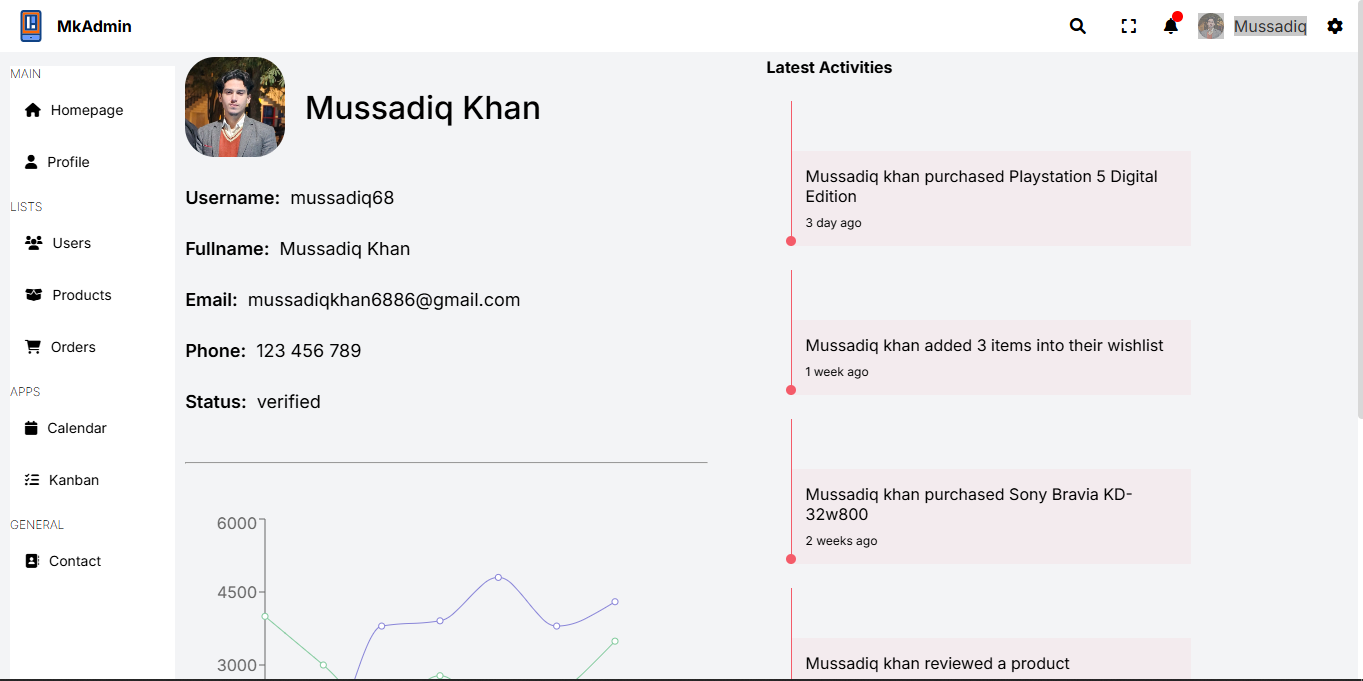Go to the Products list
This screenshot has width=1363, height=681.
(82, 295)
